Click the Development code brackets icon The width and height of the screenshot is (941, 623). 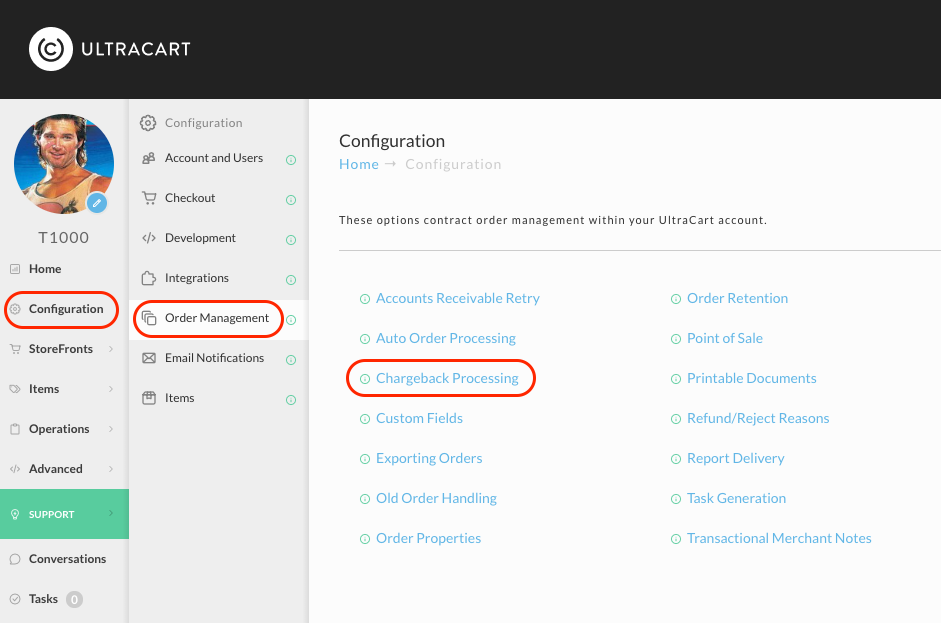[x=149, y=238]
